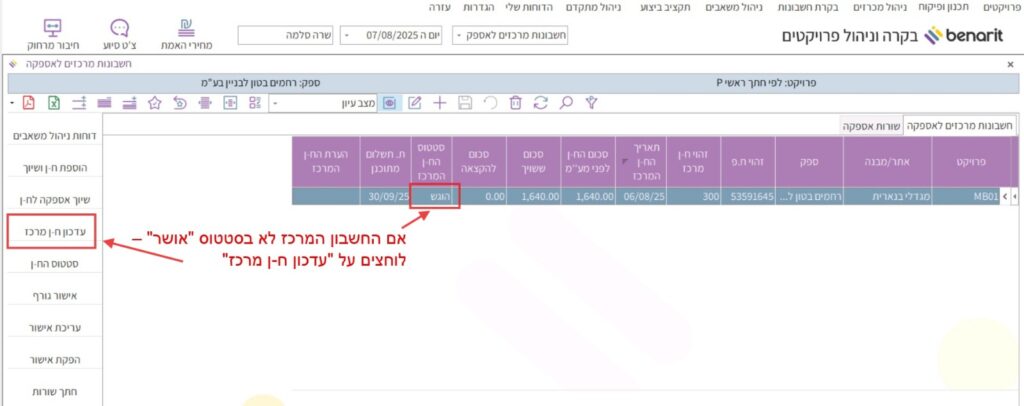Click the trash delete icon in toolbar

515,102
